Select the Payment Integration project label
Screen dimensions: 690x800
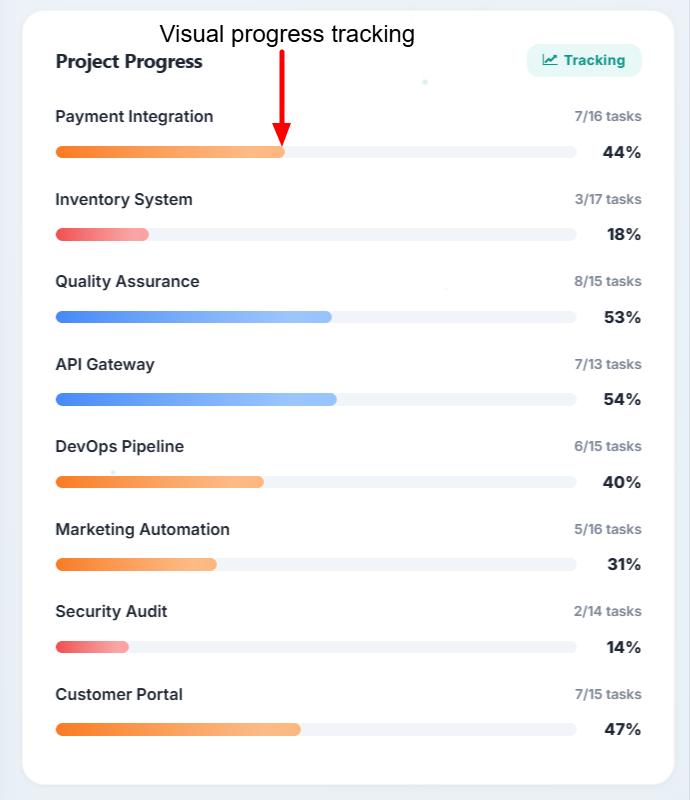[134, 117]
